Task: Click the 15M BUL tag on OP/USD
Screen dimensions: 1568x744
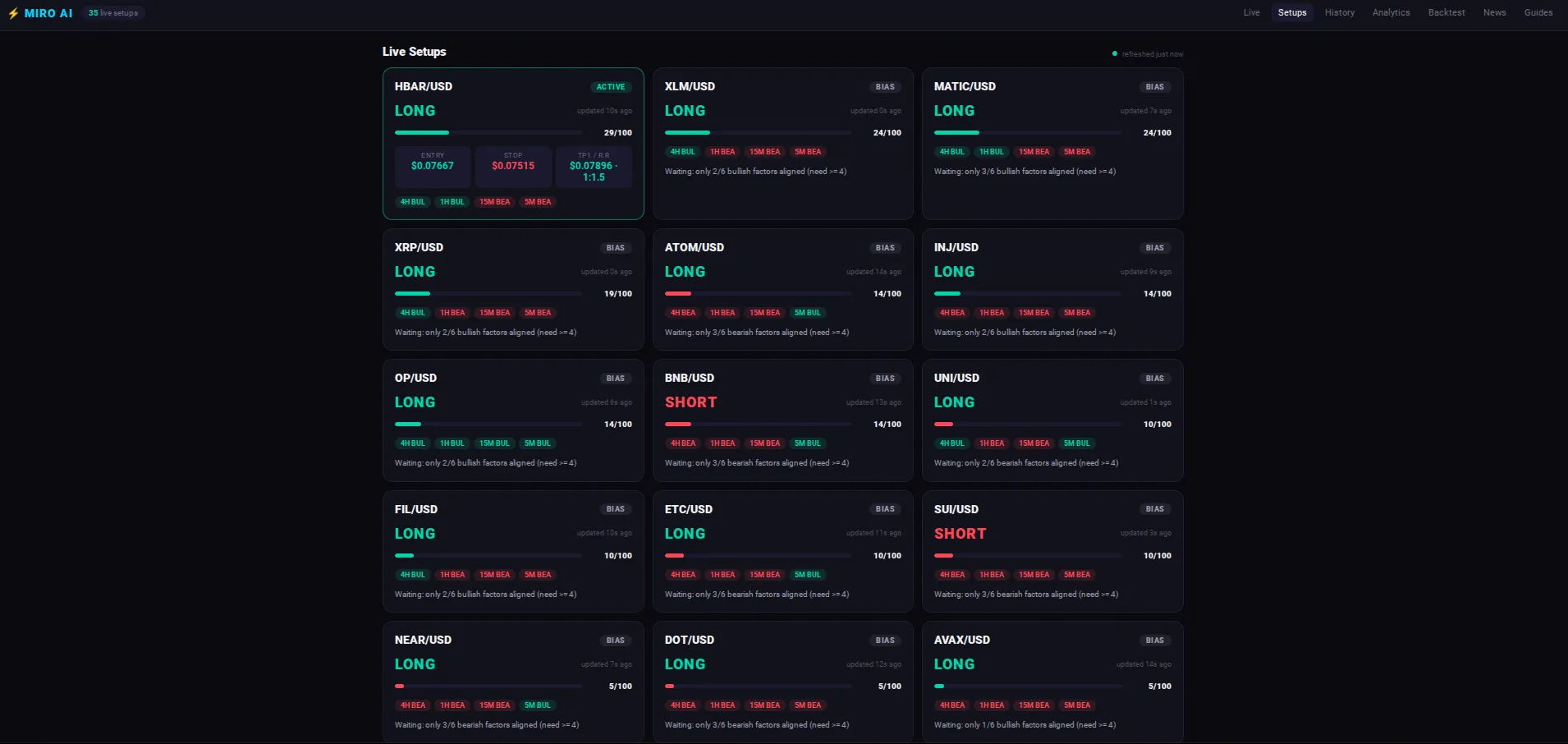Action: [x=494, y=443]
